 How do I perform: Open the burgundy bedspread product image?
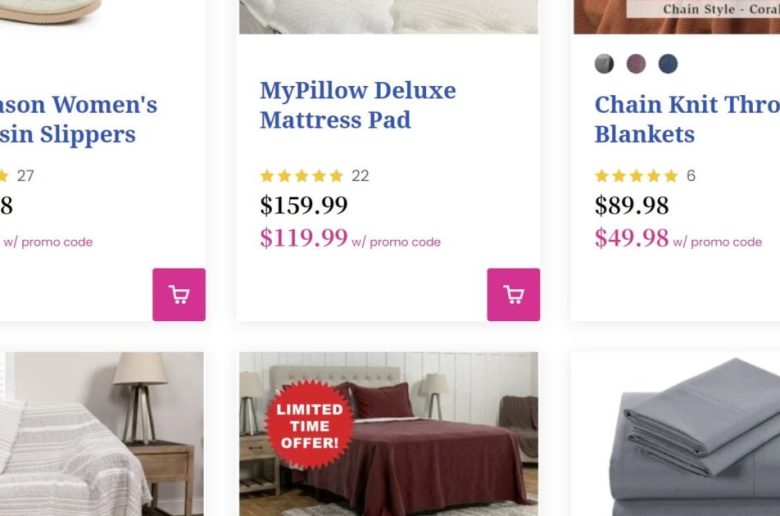tap(420, 450)
